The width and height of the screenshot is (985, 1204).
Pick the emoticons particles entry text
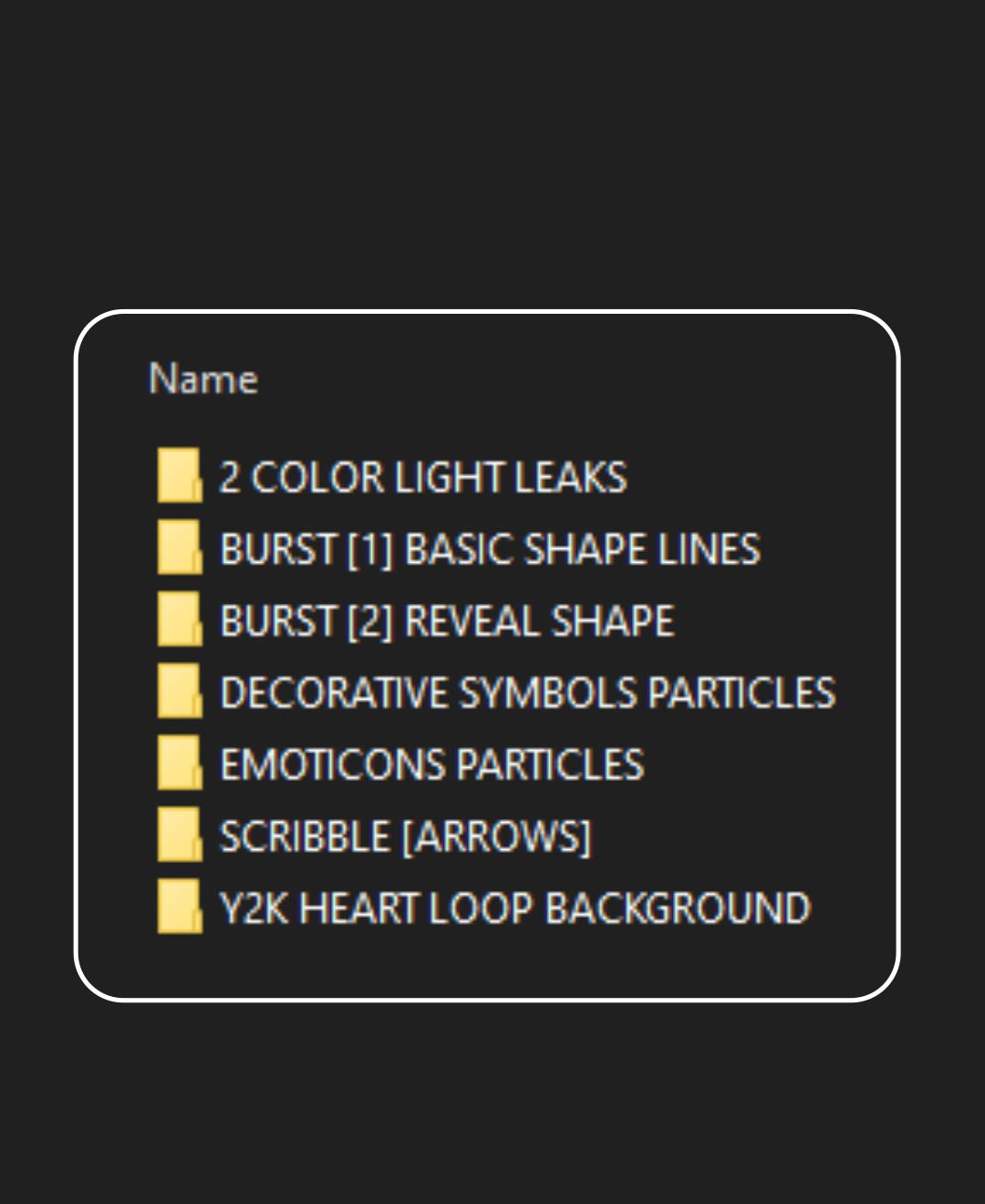click(432, 765)
